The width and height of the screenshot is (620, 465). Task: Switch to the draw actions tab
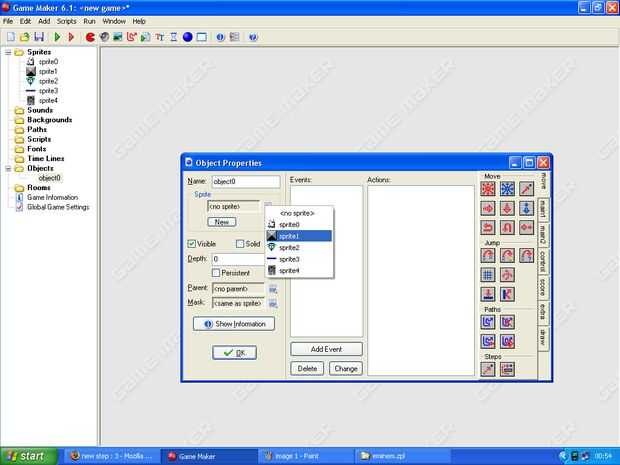coord(543,338)
